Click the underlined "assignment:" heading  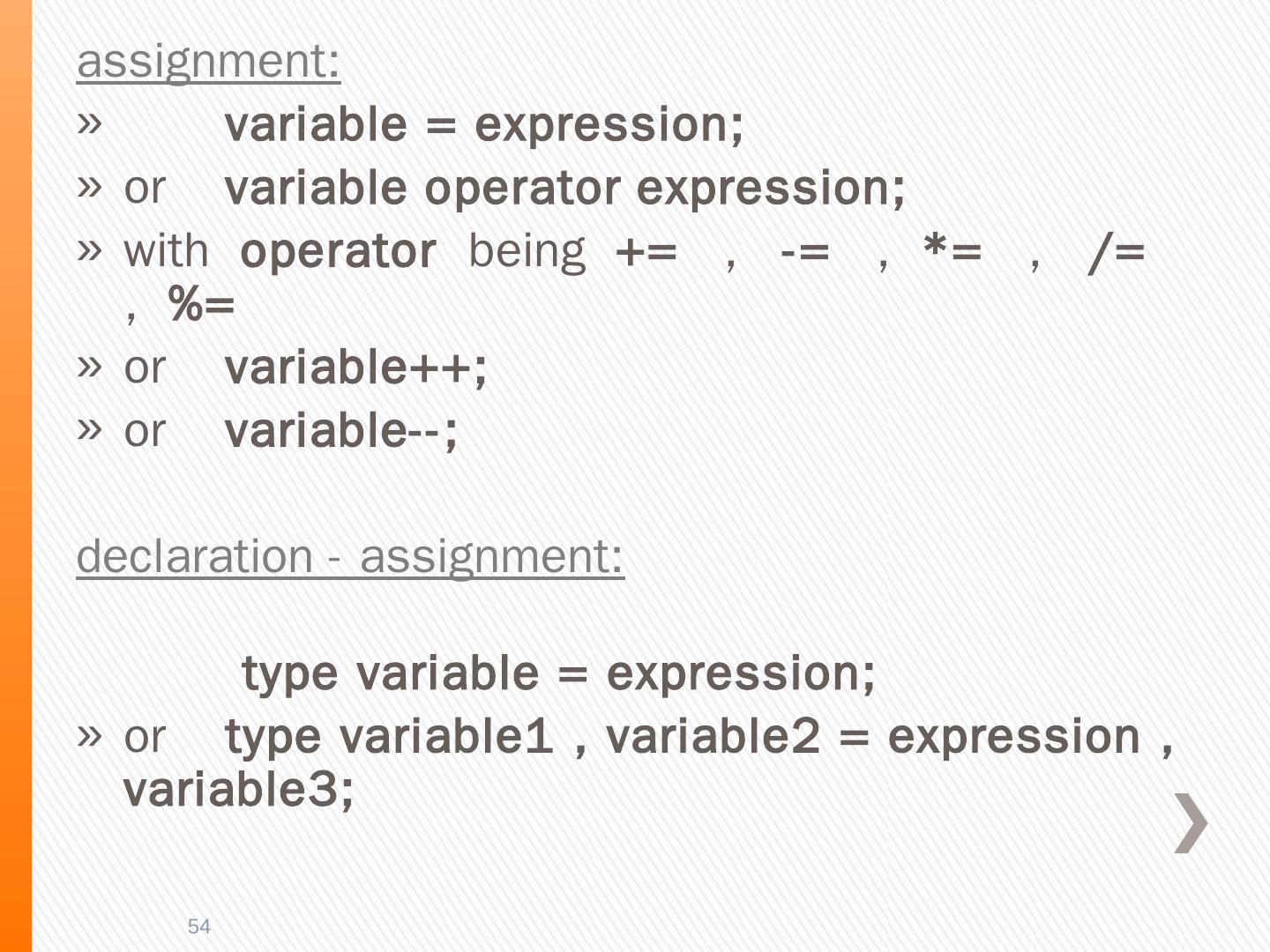(x=208, y=62)
